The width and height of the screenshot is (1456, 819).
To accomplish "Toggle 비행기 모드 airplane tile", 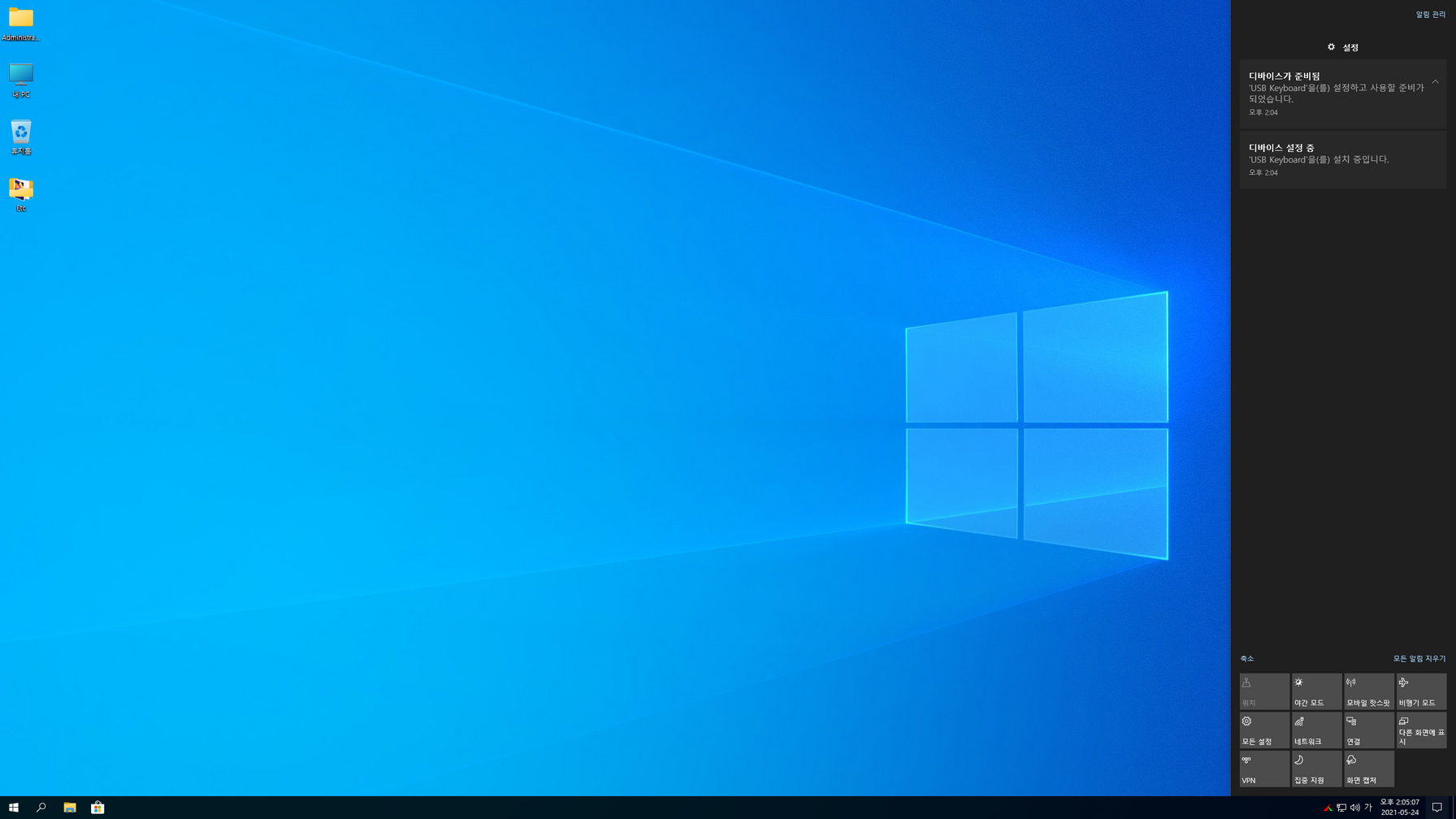I will tap(1421, 691).
